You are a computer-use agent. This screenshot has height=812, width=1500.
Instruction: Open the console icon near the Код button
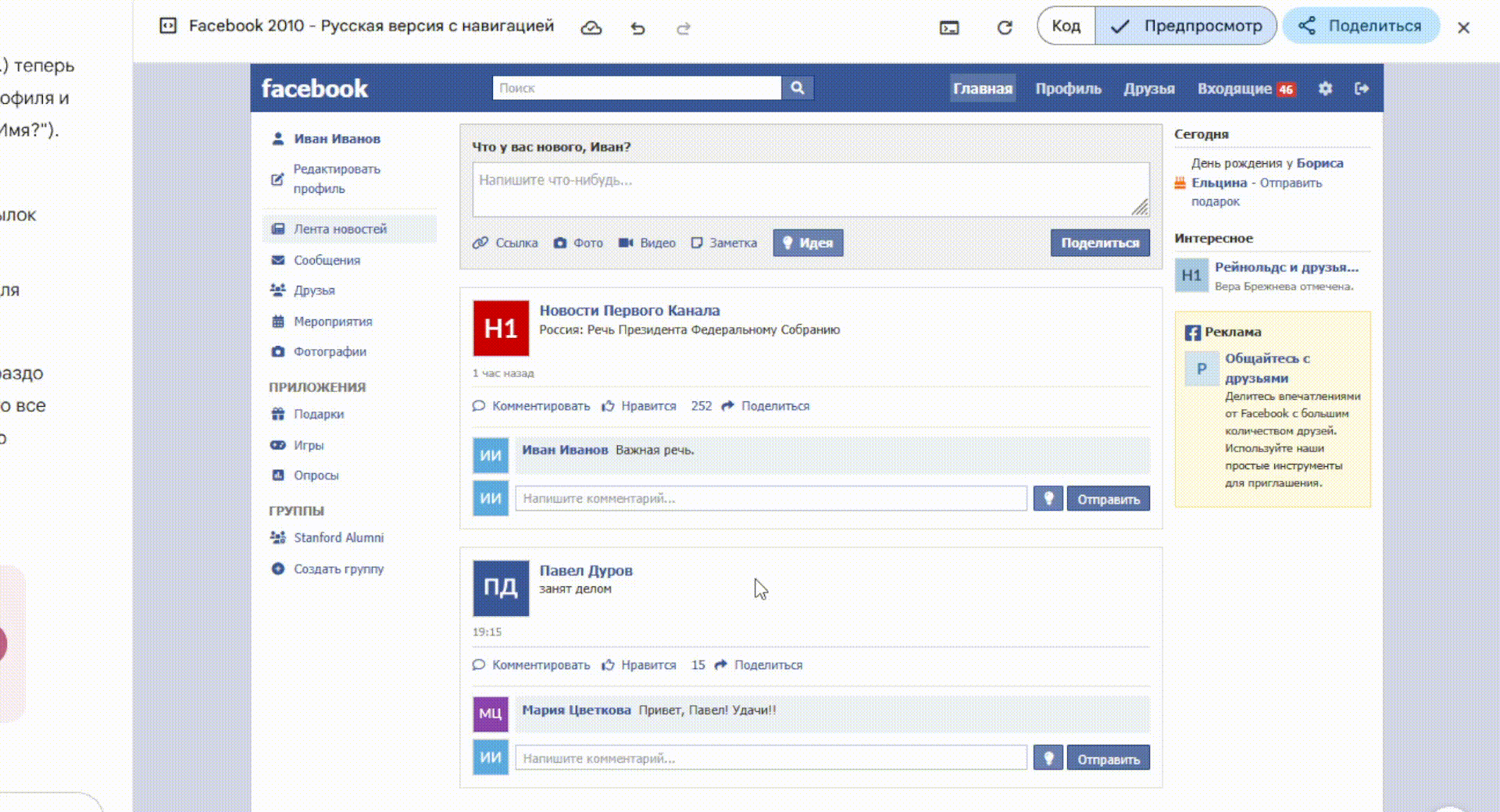point(949,28)
